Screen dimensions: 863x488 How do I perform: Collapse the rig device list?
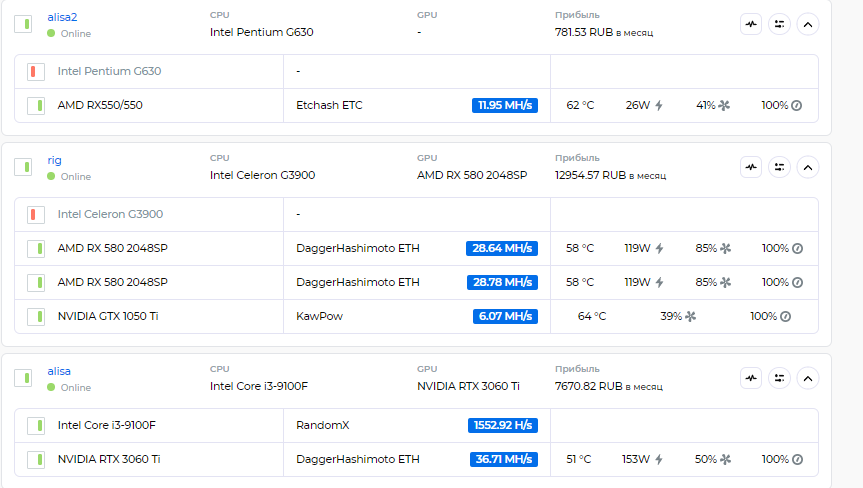tap(807, 167)
